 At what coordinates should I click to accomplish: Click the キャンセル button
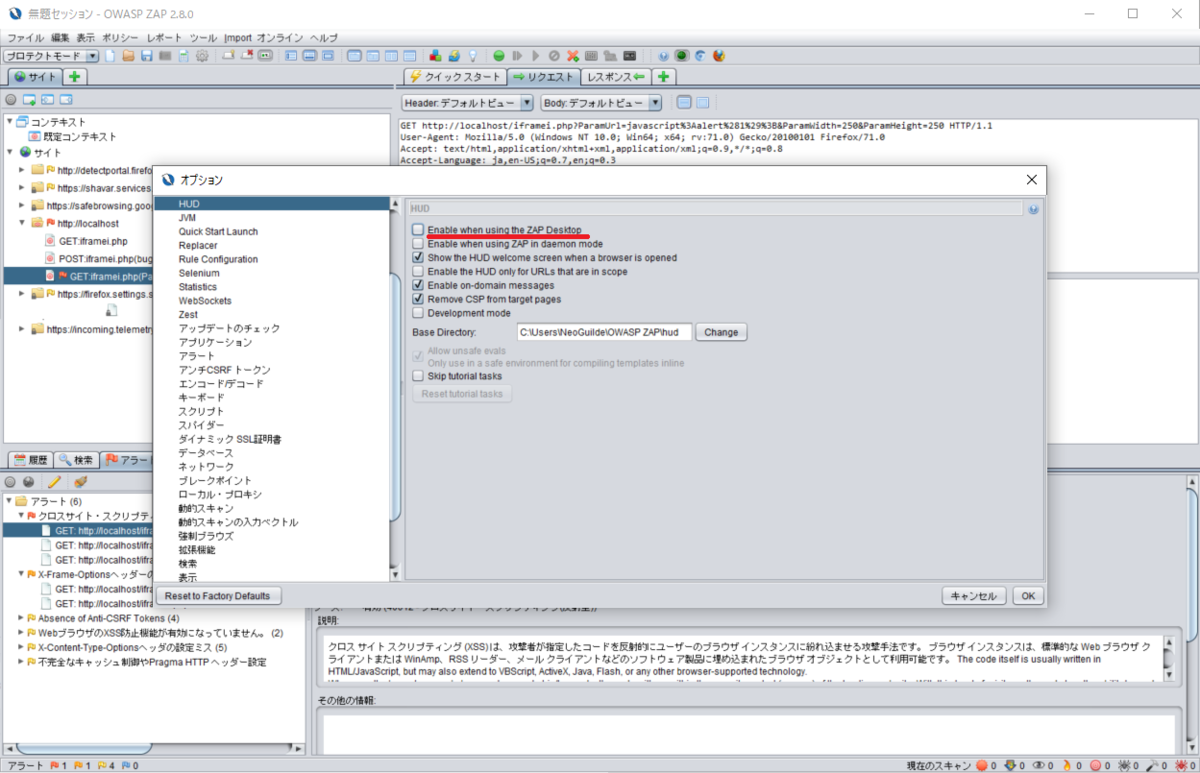[x=974, y=595]
